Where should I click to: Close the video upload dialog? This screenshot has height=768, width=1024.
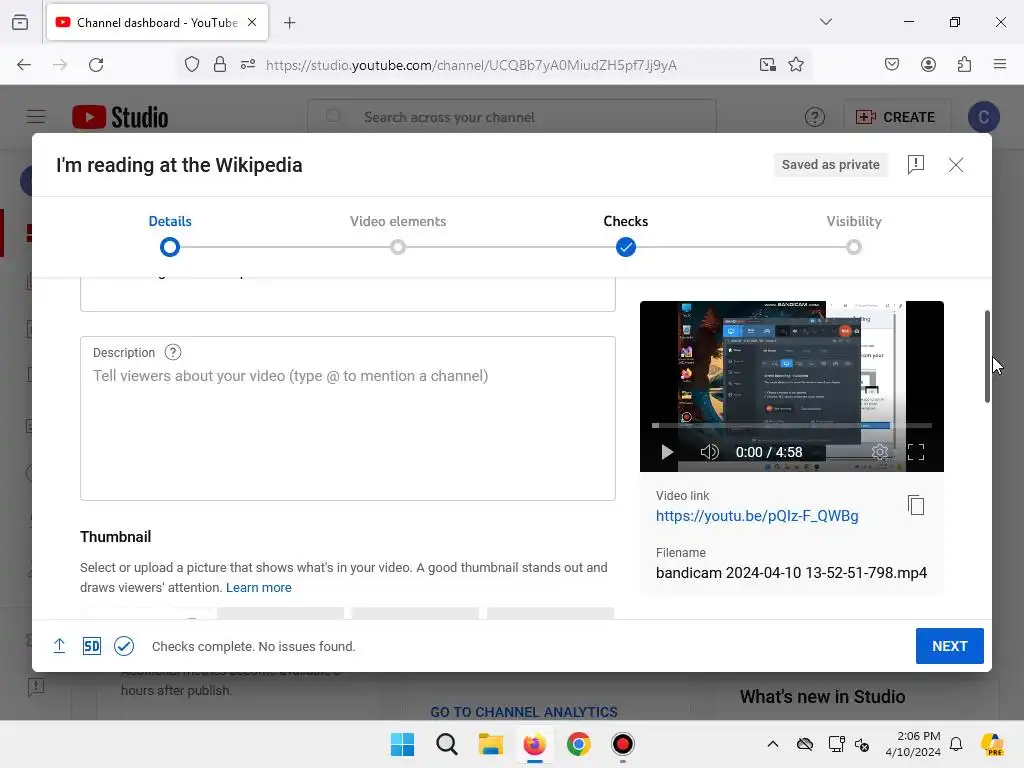pyautogui.click(x=955, y=165)
